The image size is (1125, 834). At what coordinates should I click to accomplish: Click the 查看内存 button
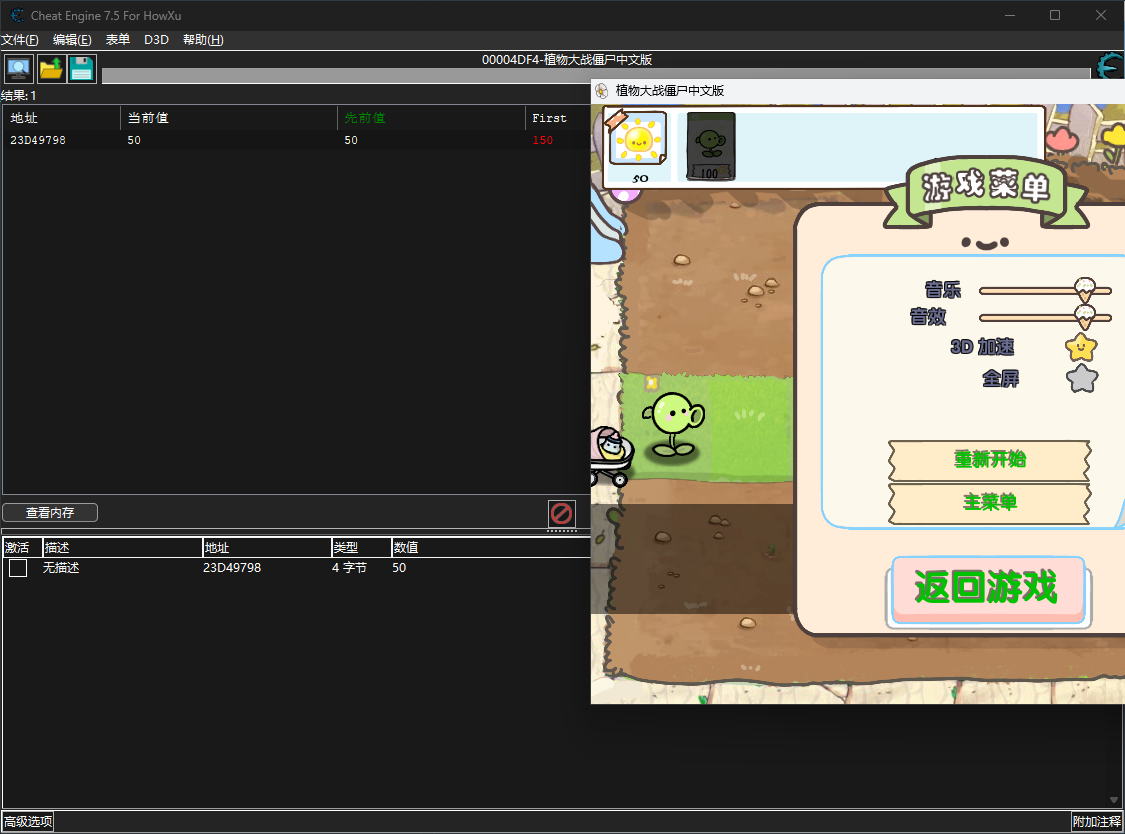click(x=50, y=513)
